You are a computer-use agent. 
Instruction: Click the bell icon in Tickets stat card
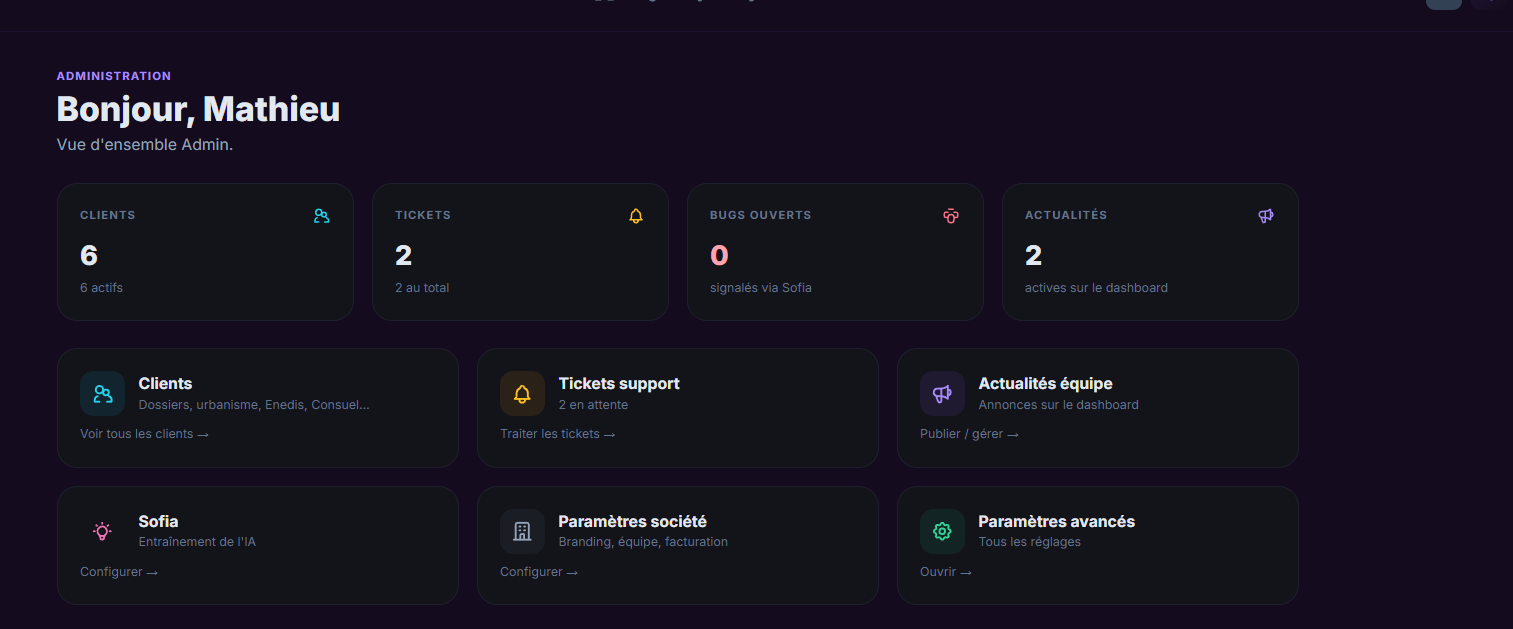pos(636,216)
